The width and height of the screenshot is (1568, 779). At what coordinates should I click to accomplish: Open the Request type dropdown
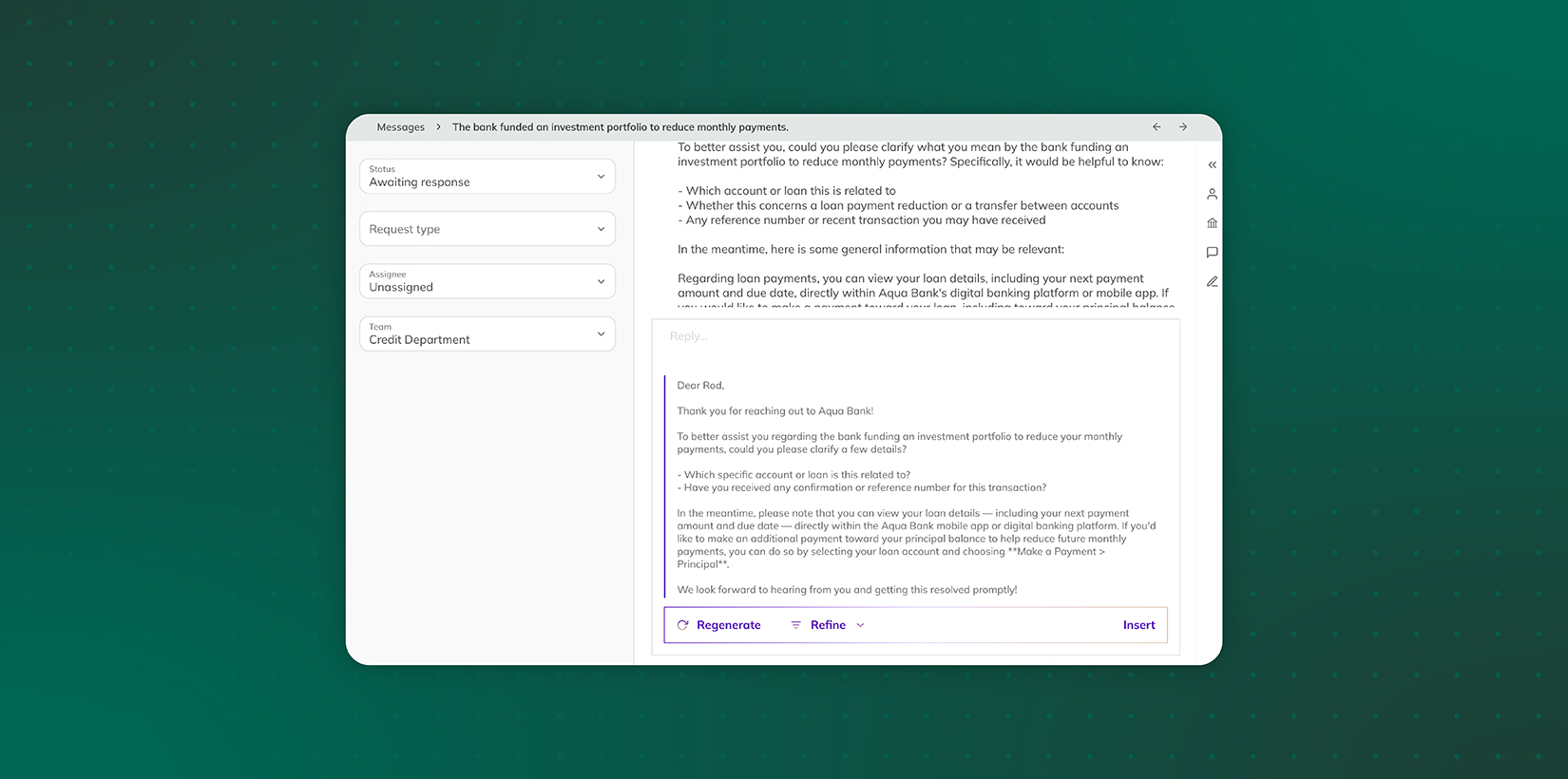pyautogui.click(x=488, y=229)
